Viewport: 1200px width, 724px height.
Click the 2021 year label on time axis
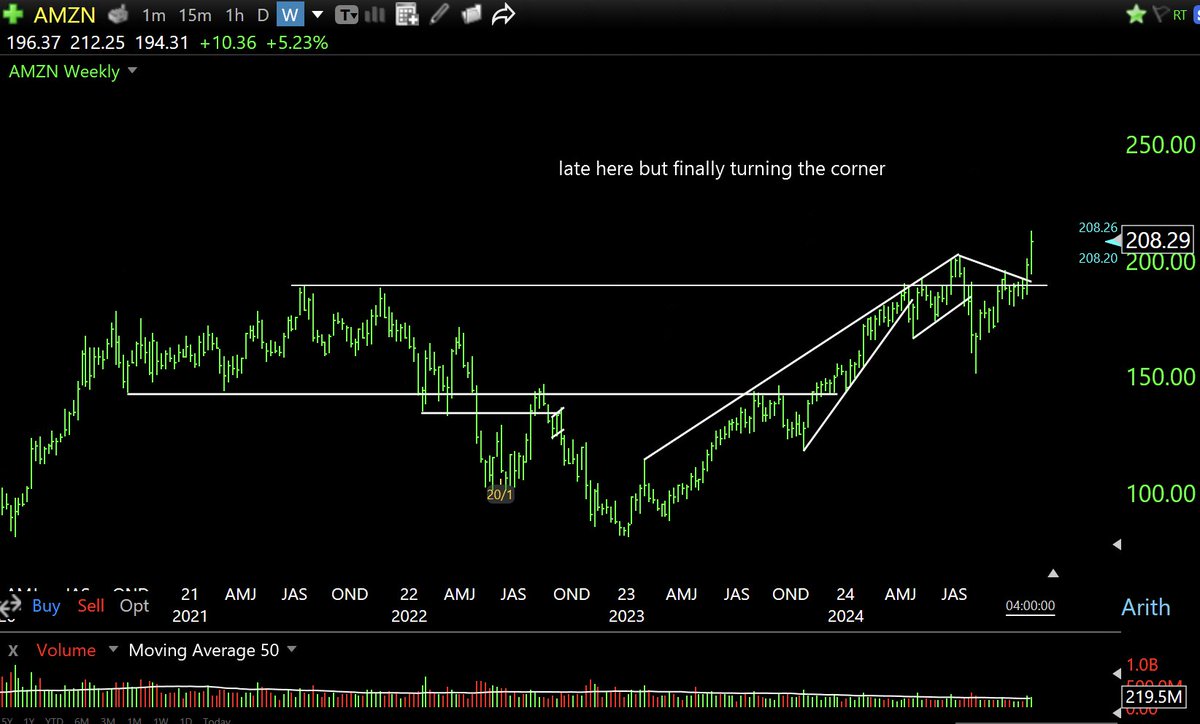pyautogui.click(x=191, y=616)
